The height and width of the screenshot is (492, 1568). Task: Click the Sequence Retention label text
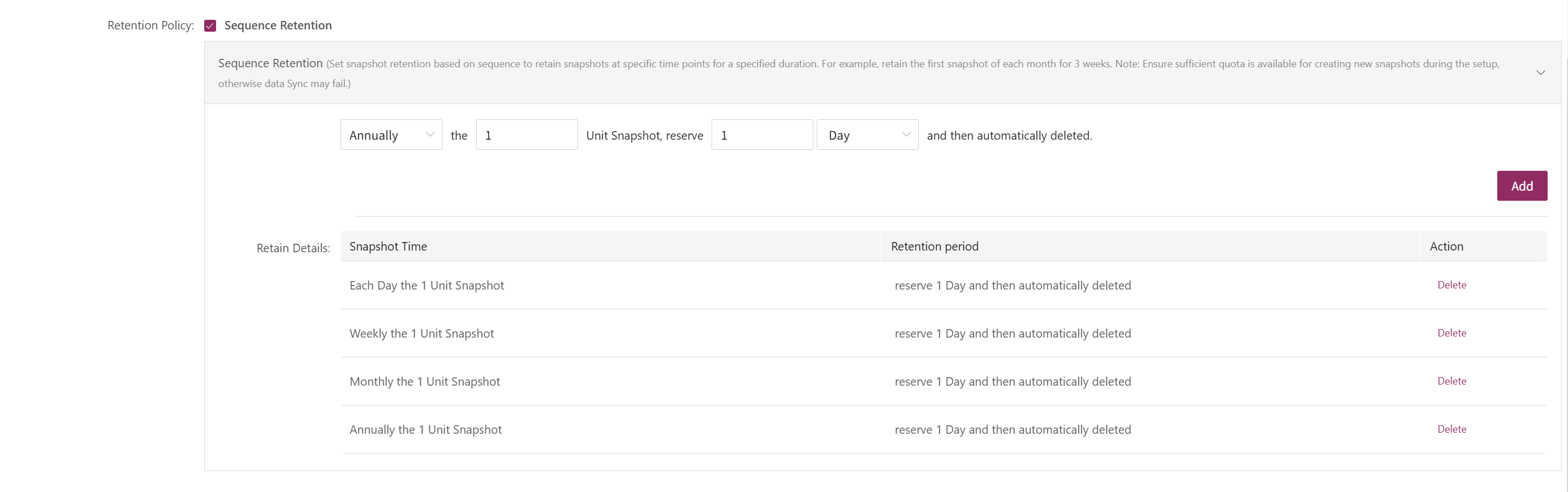tap(278, 25)
